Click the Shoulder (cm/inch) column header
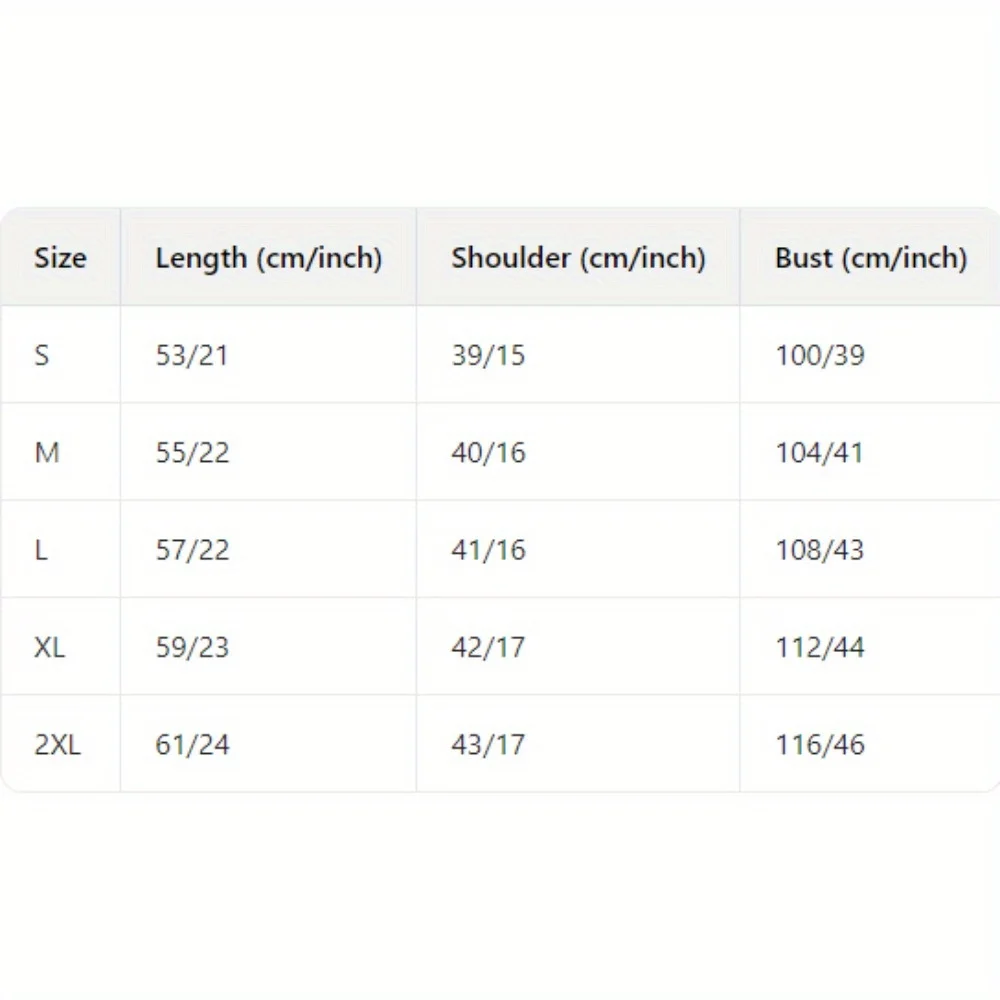 click(x=578, y=258)
